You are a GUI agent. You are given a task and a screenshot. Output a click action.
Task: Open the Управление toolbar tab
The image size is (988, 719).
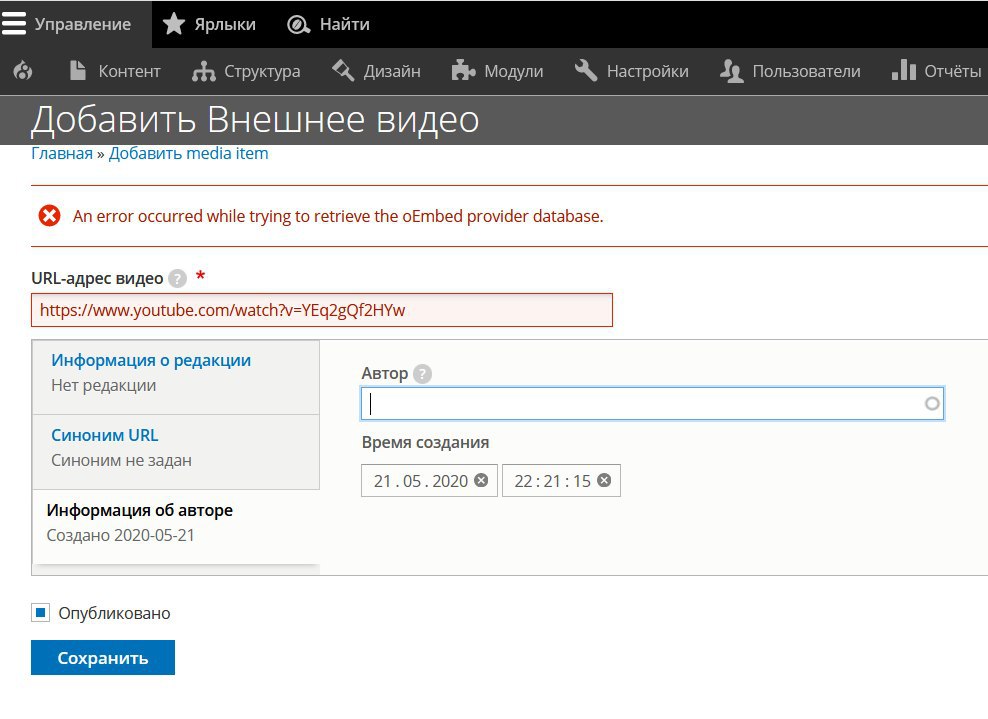76,24
